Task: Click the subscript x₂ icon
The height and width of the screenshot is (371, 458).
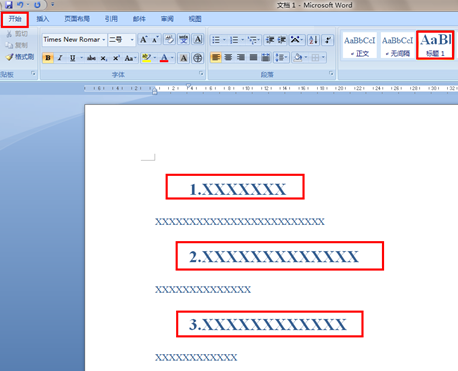Action: click(104, 58)
